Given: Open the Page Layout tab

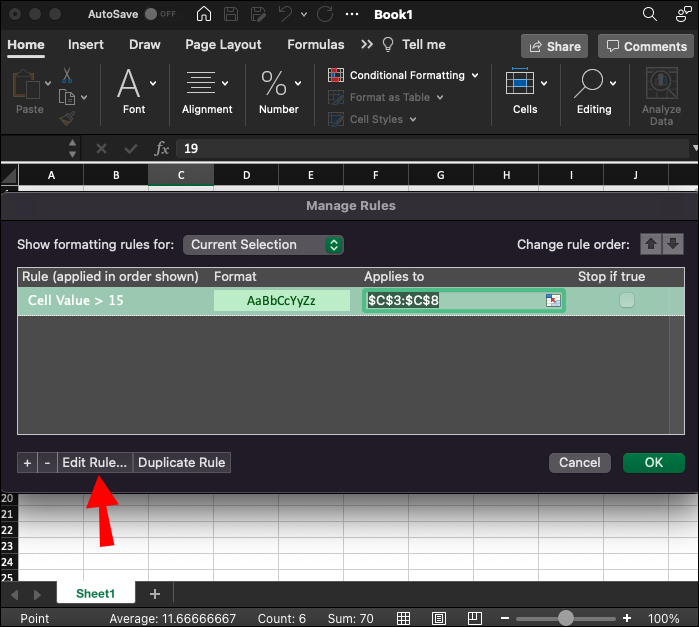Looking at the screenshot, I should 223,45.
